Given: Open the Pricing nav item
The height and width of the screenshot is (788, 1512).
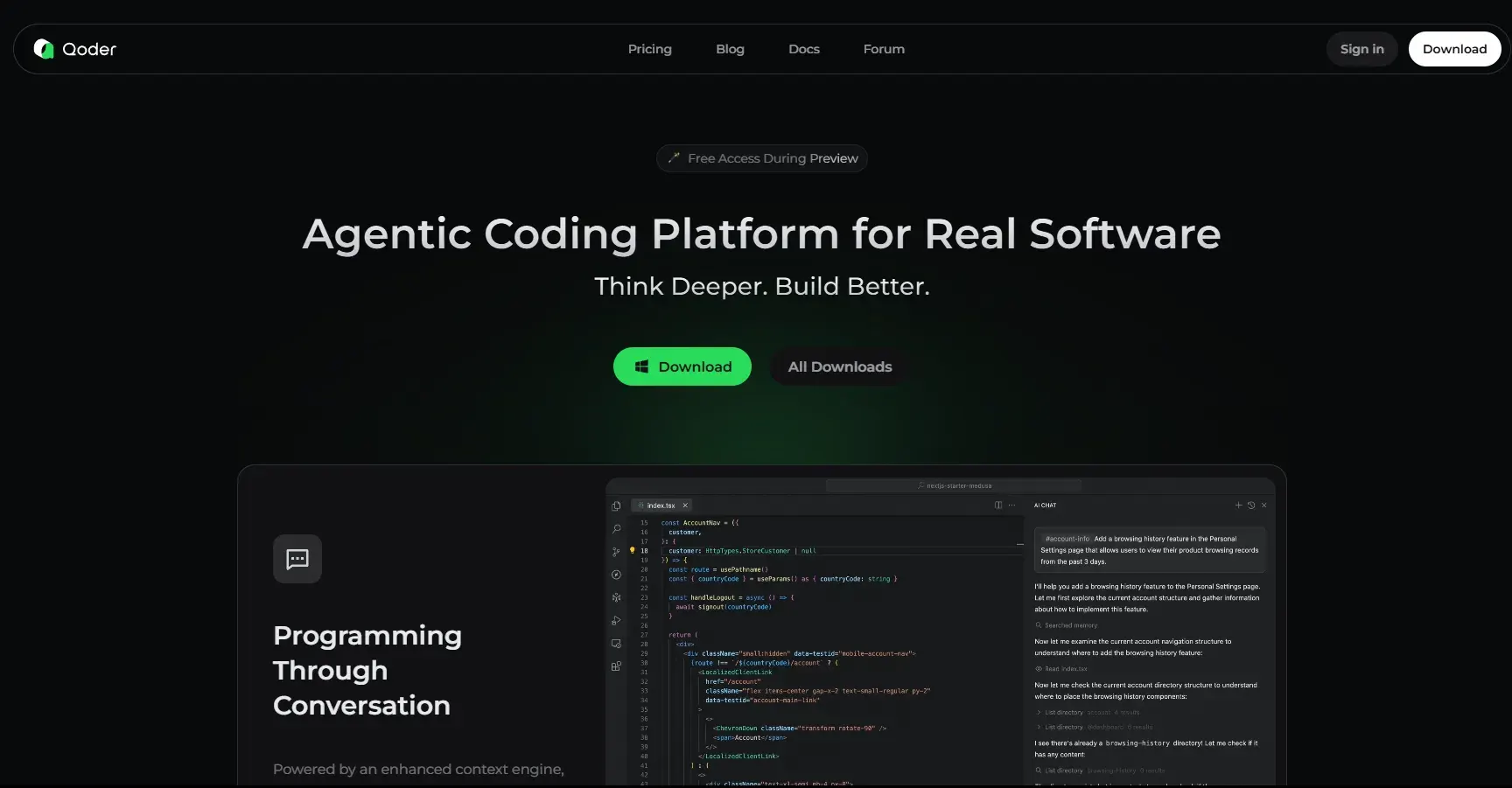Looking at the screenshot, I should click(649, 49).
